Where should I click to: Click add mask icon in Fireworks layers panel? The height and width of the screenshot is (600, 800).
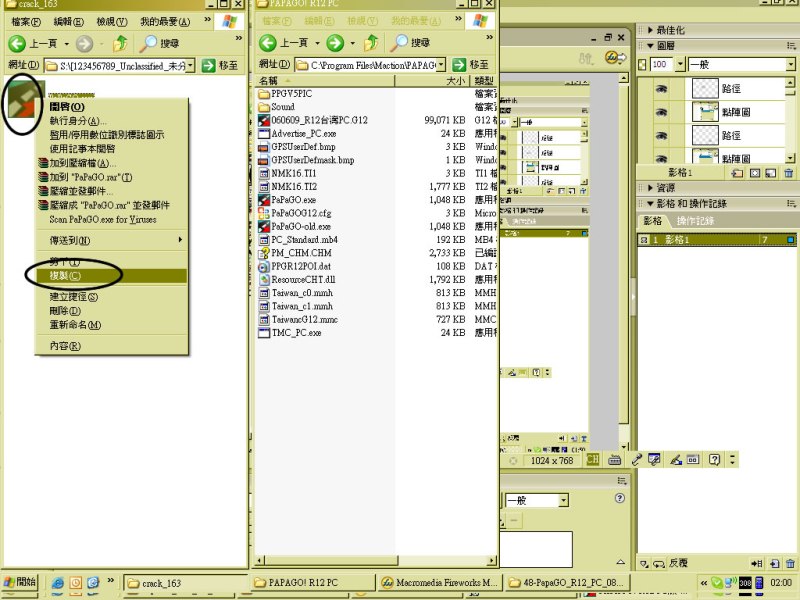click(755, 173)
